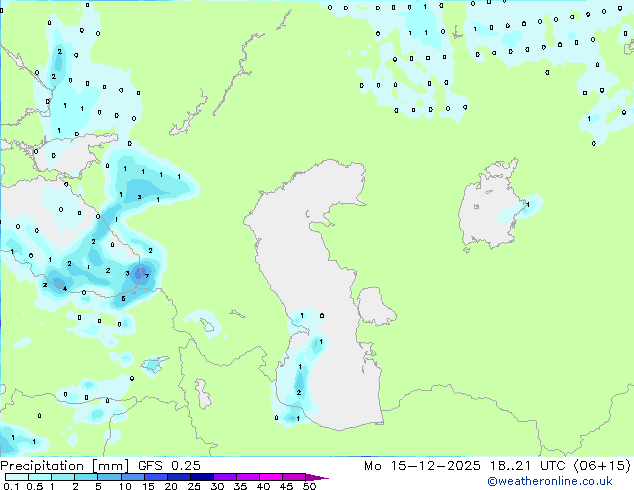634x490 pixels.
Task: Click the "45" legend scale label
Action: (286, 486)
